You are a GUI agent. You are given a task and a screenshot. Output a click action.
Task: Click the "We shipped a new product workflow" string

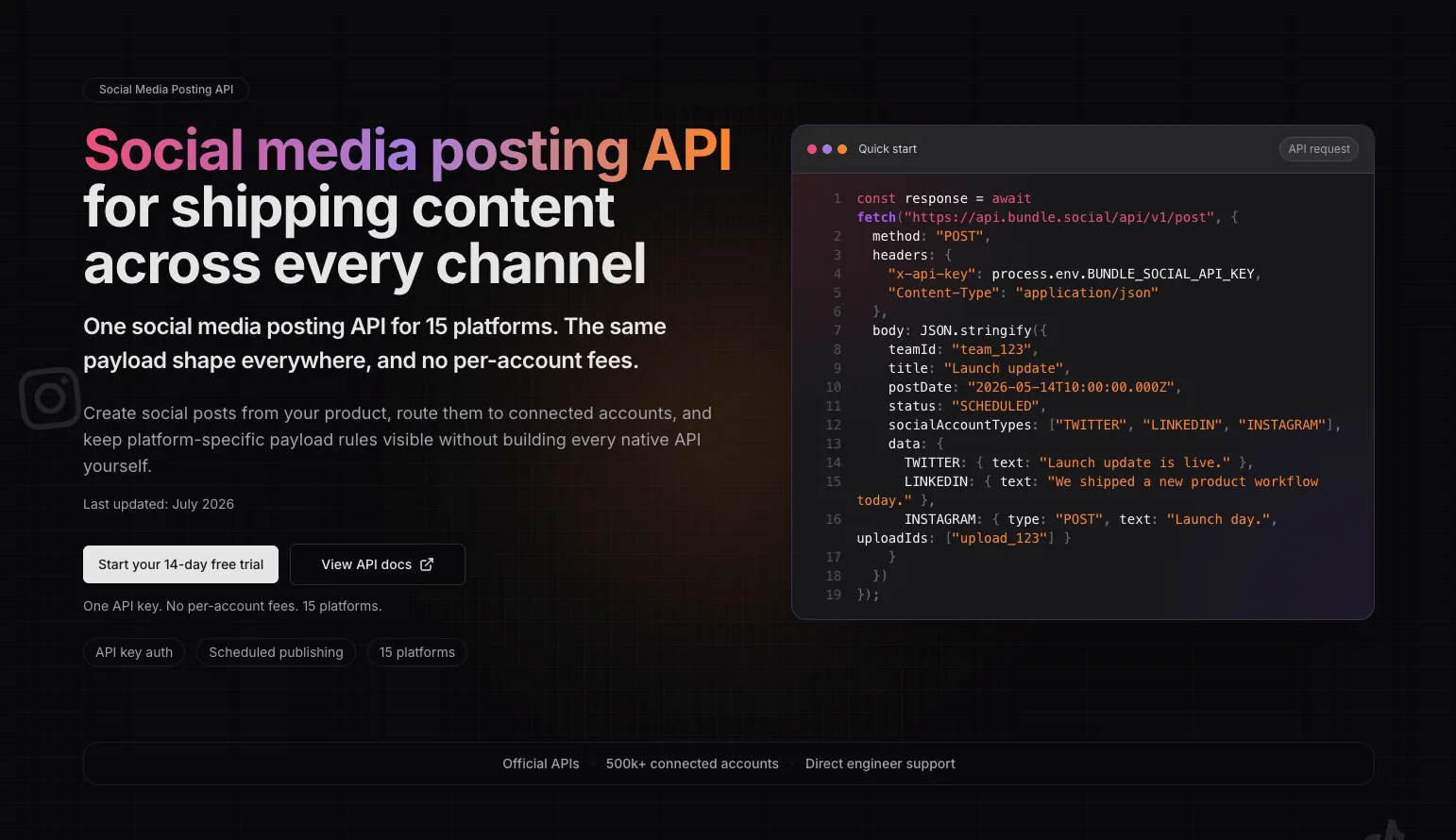[1182, 481]
